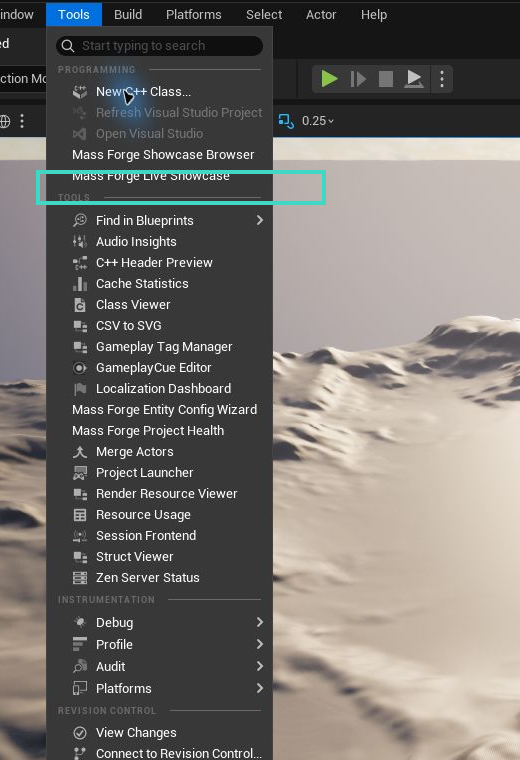Click the Eject play button

413,79
